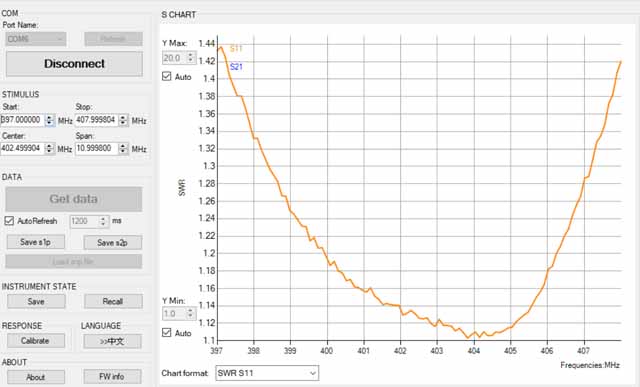Toggle the AutoRefresh checkbox
640x387 pixels.
pos(9,221)
